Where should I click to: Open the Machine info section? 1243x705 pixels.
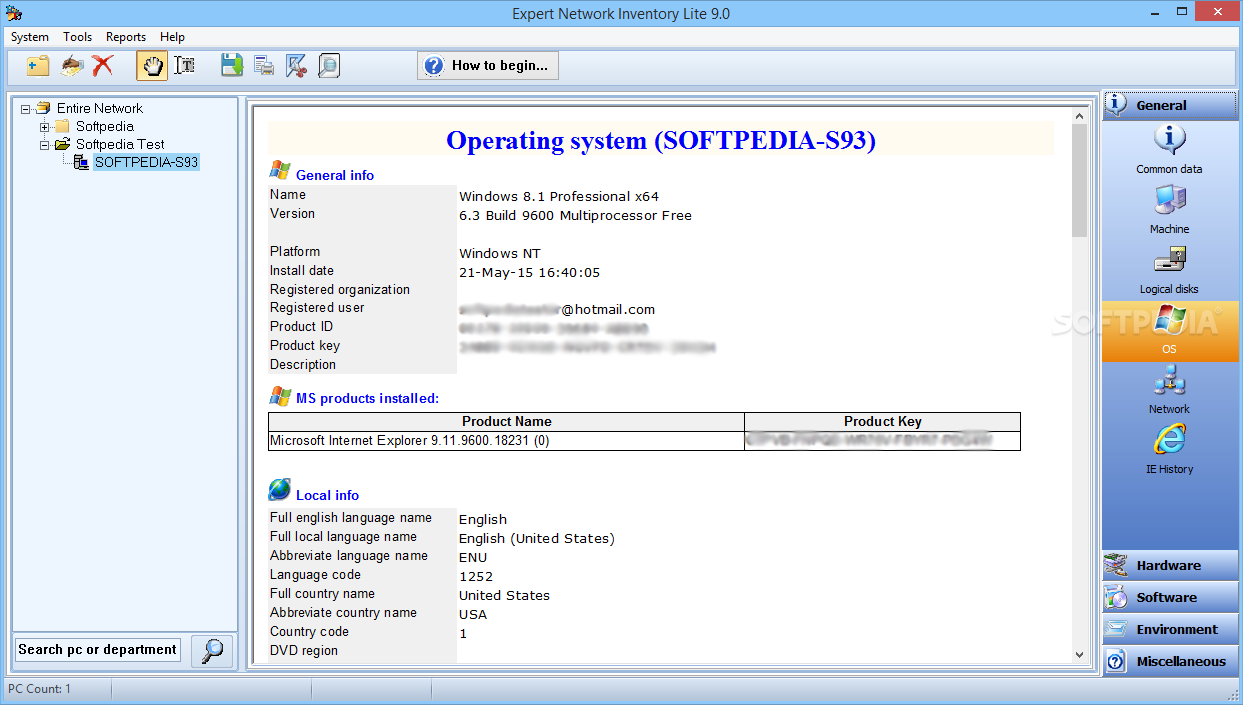pos(1169,210)
